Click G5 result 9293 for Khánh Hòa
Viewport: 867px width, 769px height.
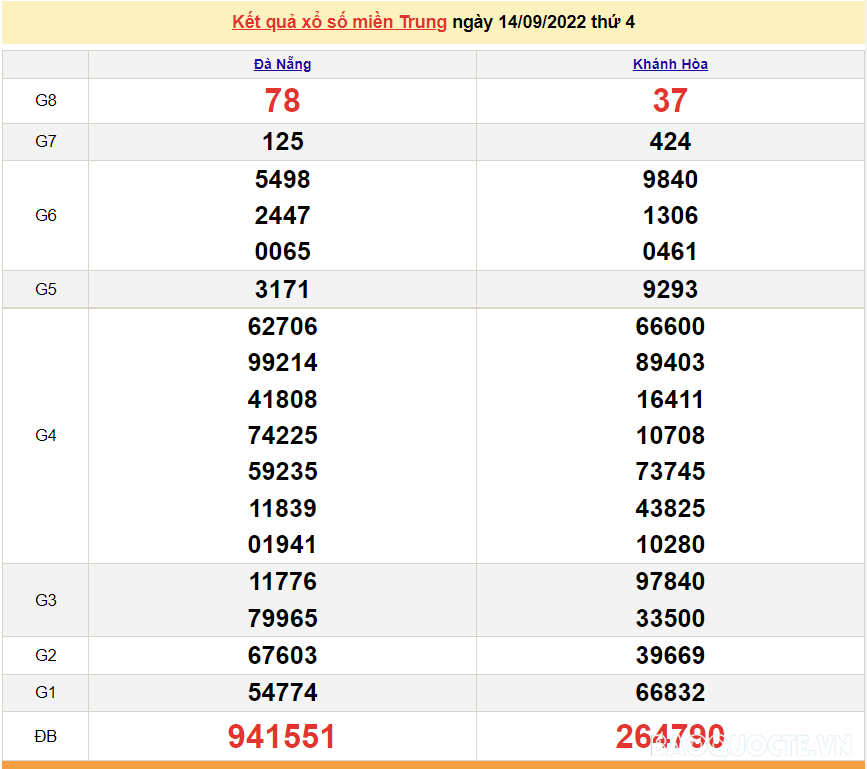pos(669,289)
